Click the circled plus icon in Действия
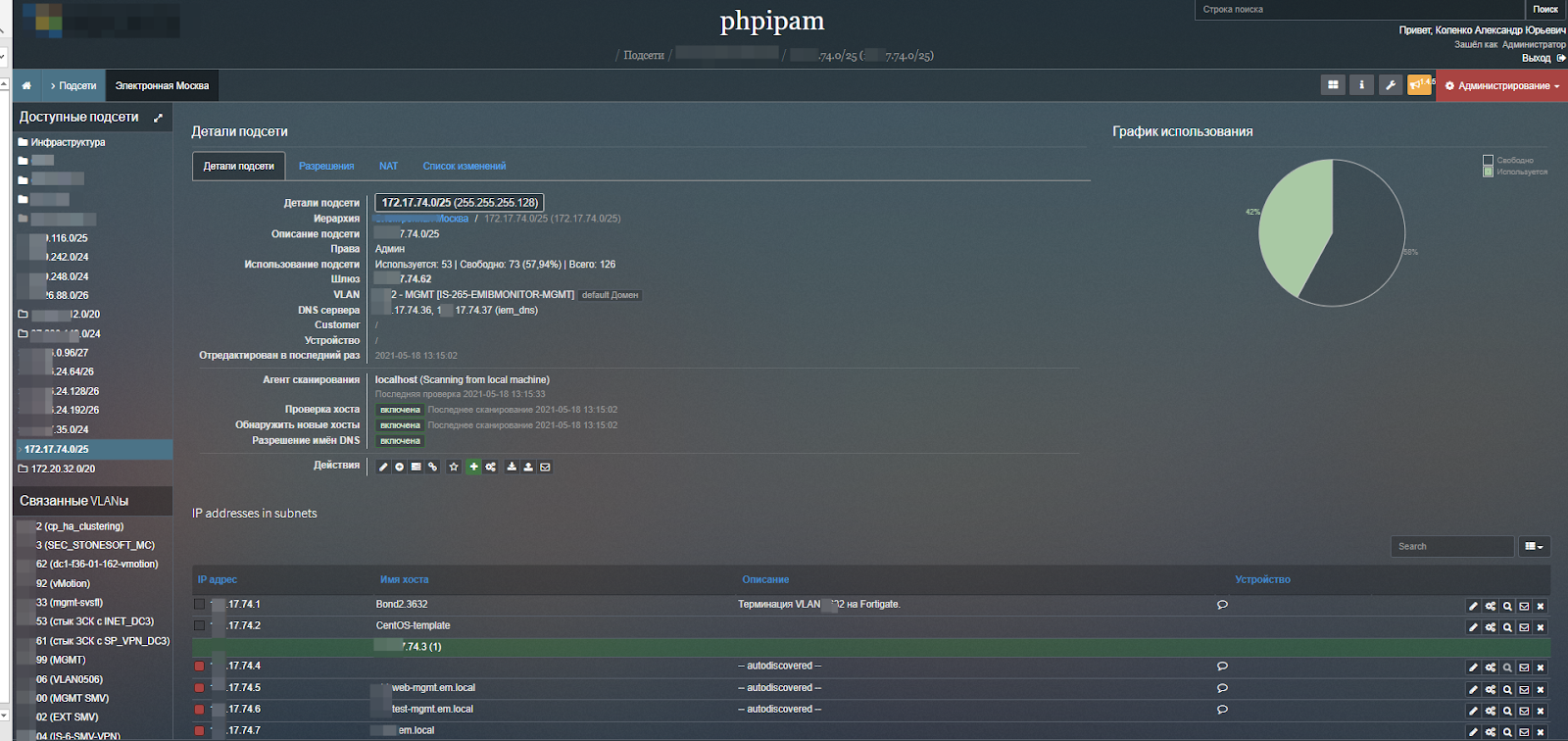 [400, 467]
